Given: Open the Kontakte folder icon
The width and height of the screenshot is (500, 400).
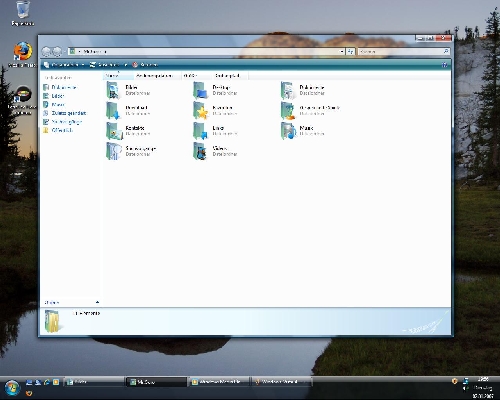Looking at the screenshot, I should [x=113, y=131].
